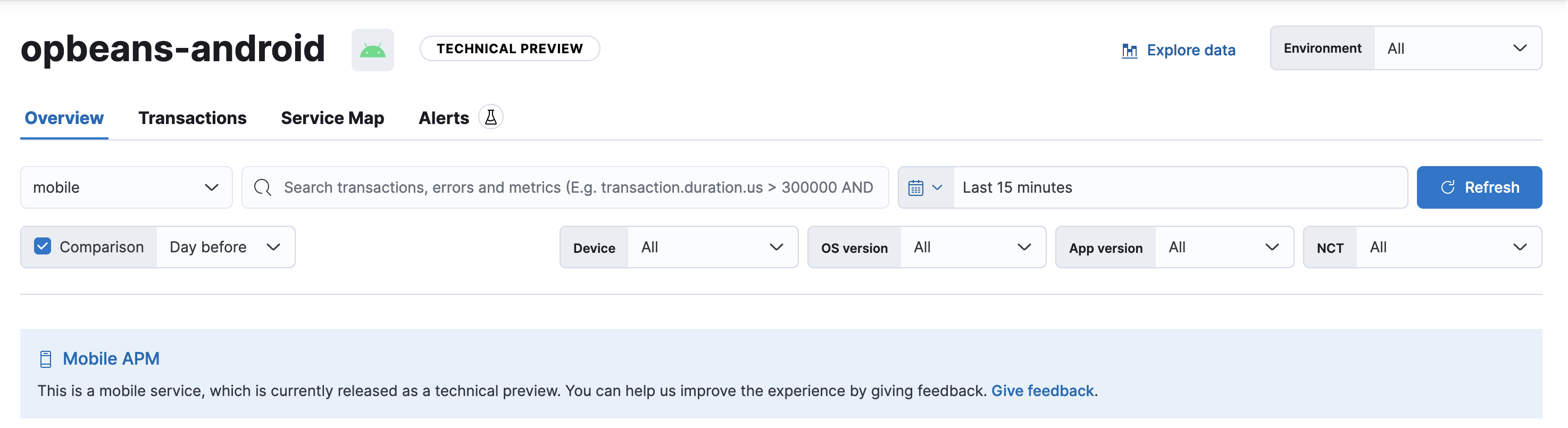1568x428 pixels.
Task: Open the Service Map tab
Action: click(332, 118)
